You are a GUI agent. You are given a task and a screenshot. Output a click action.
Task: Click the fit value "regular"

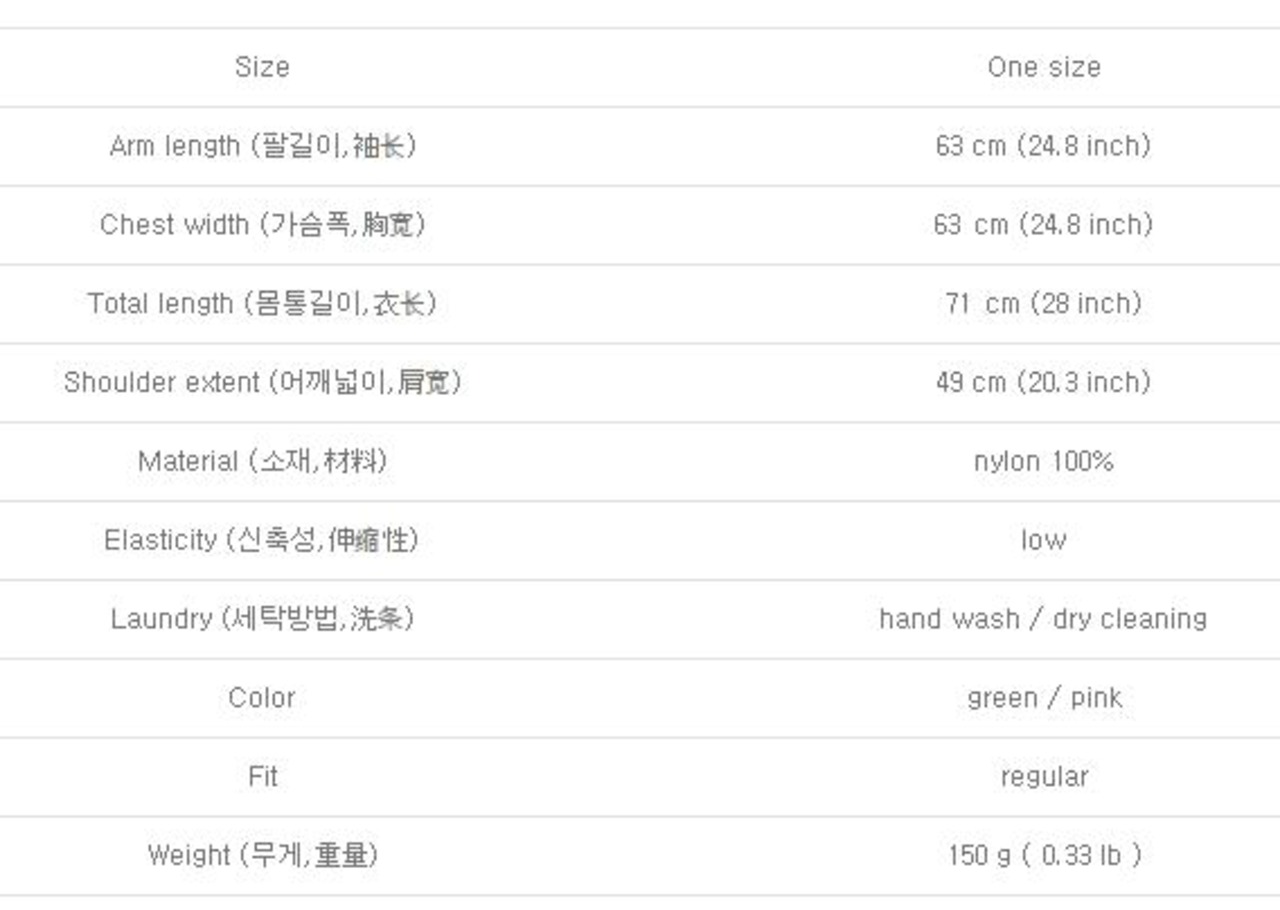tap(1043, 776)
